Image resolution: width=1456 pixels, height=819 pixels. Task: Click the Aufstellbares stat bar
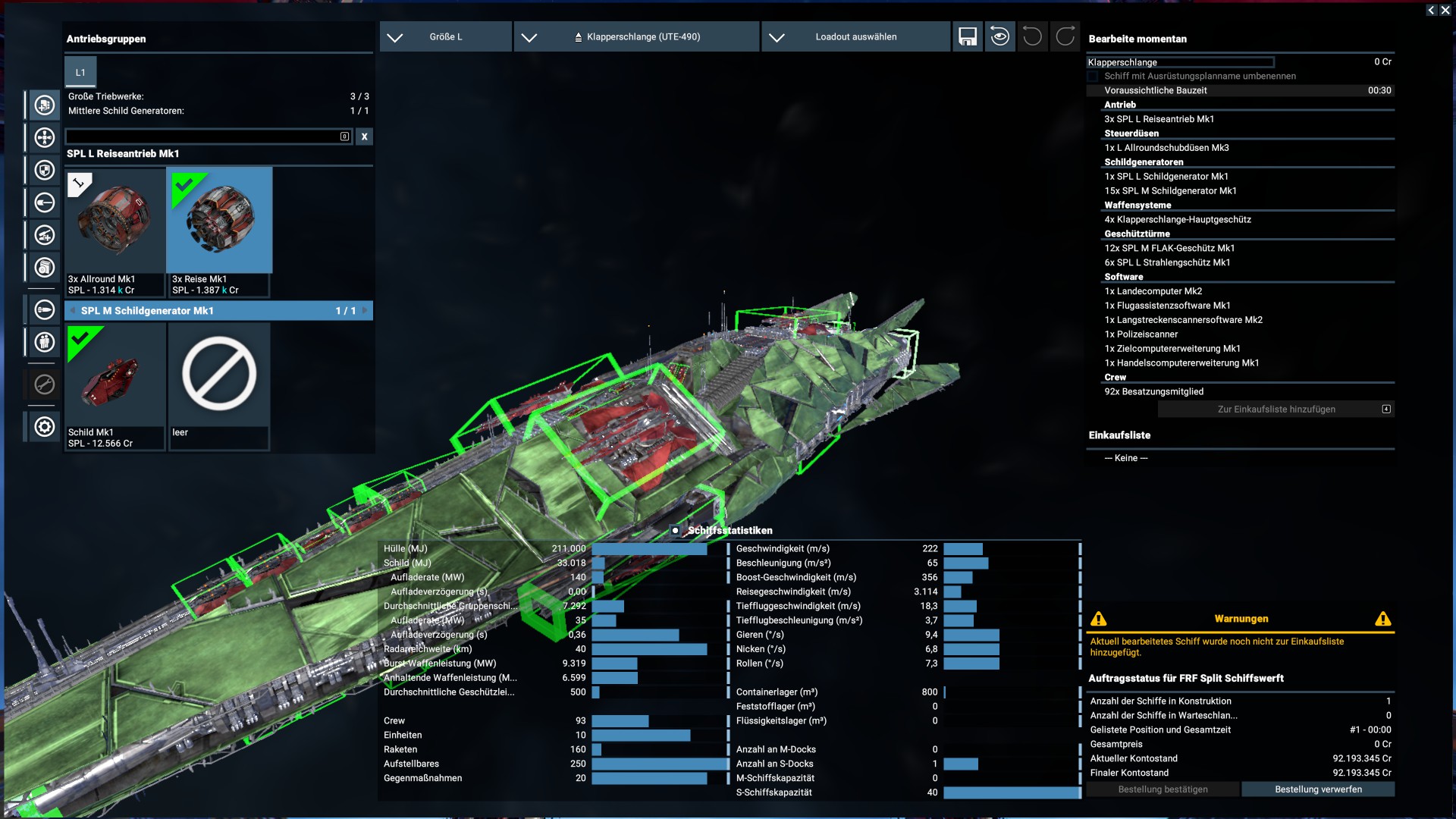click(660, 764)
